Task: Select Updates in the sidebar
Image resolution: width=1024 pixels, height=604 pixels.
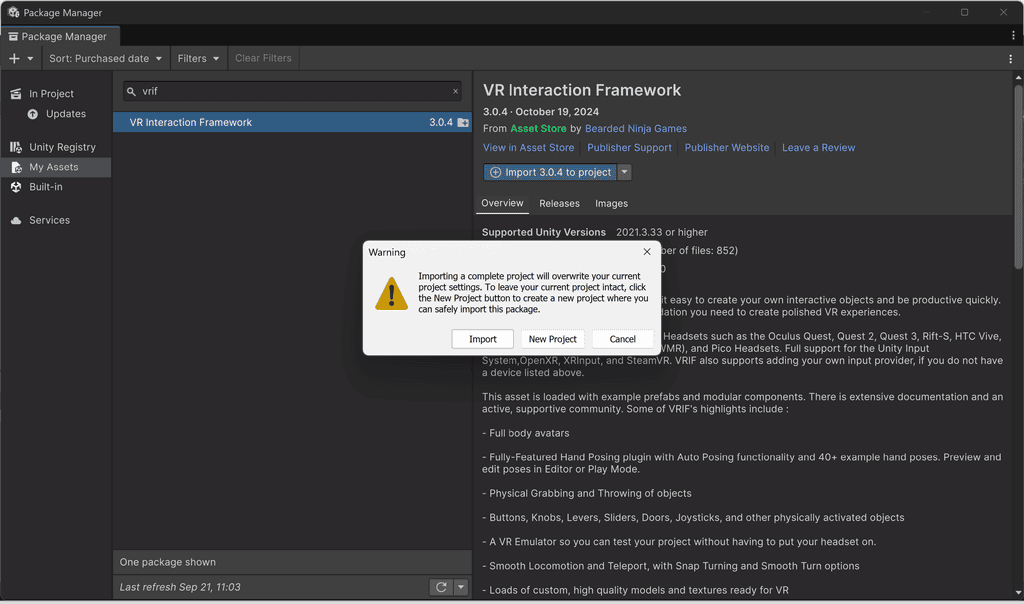Action: point(65,114)
